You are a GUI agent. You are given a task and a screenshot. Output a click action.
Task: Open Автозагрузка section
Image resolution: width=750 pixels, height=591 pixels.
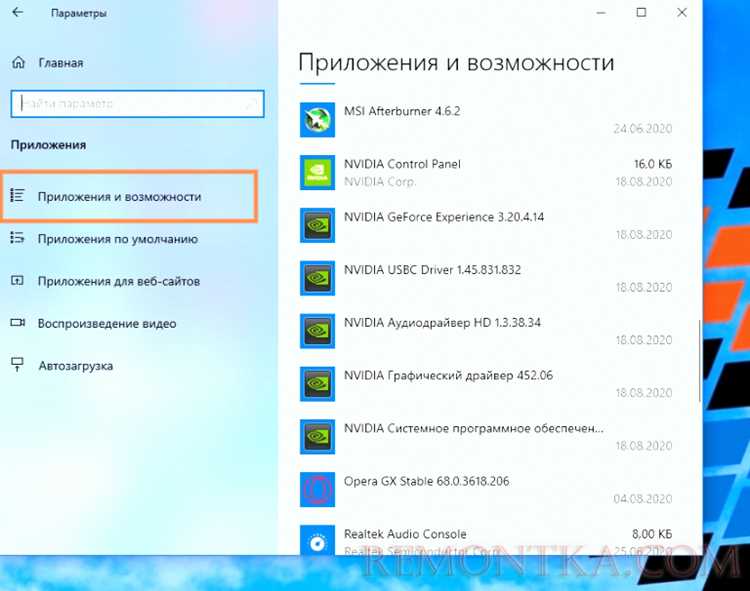[x=76, y=366]
